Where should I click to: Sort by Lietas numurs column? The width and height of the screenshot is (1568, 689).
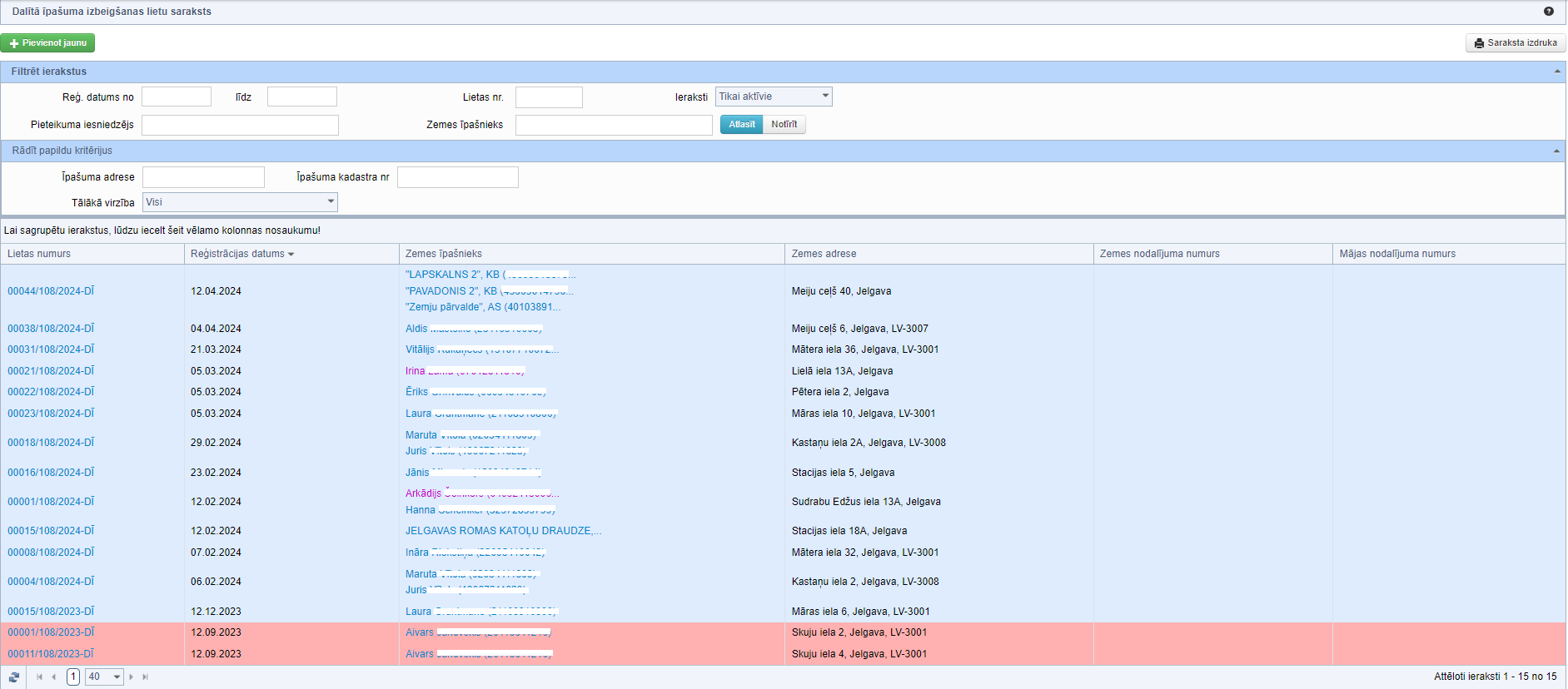[39, 254]
